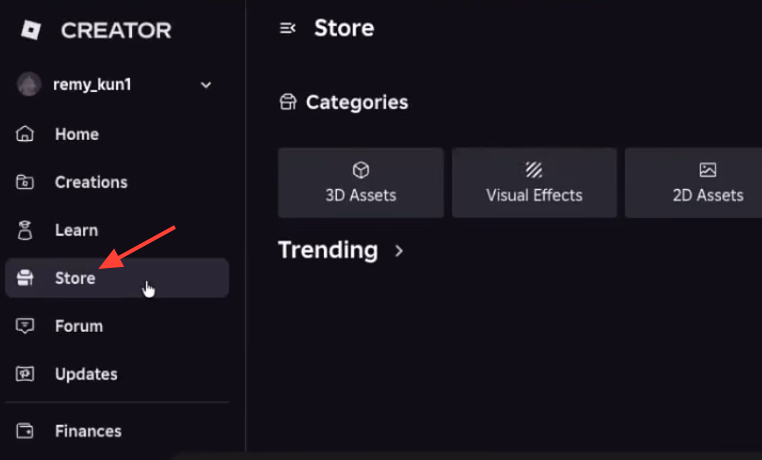
Task: Click the Creations folder icon
Action: (25, 182)
